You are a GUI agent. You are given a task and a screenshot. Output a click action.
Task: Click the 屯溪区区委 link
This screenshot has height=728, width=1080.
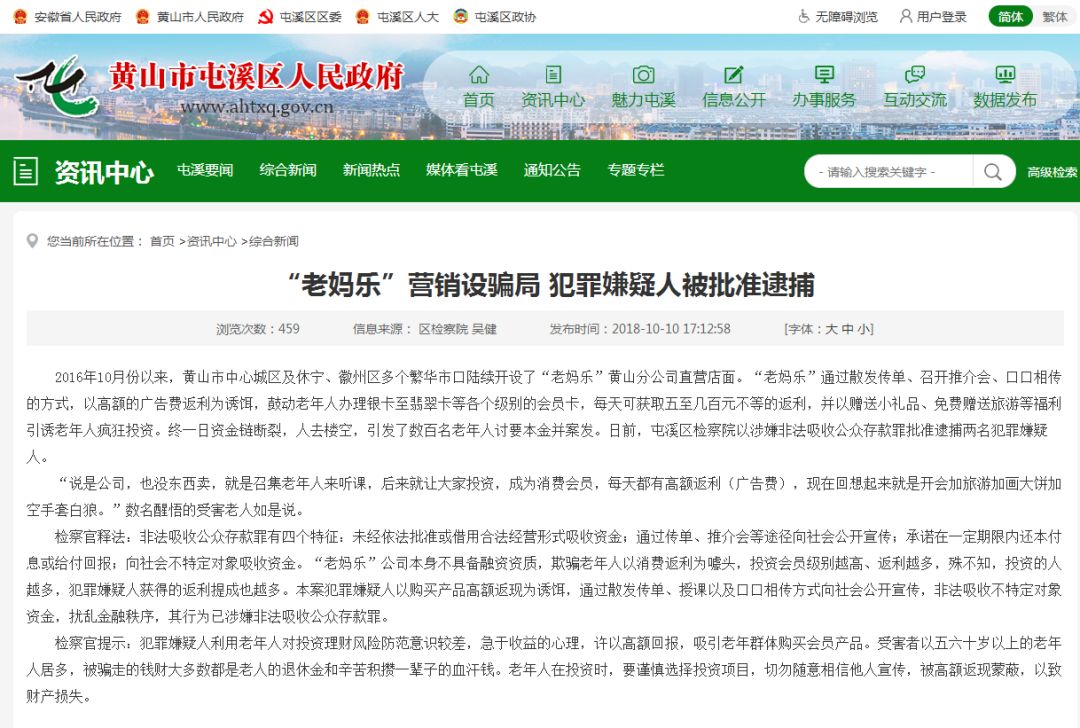310,17
